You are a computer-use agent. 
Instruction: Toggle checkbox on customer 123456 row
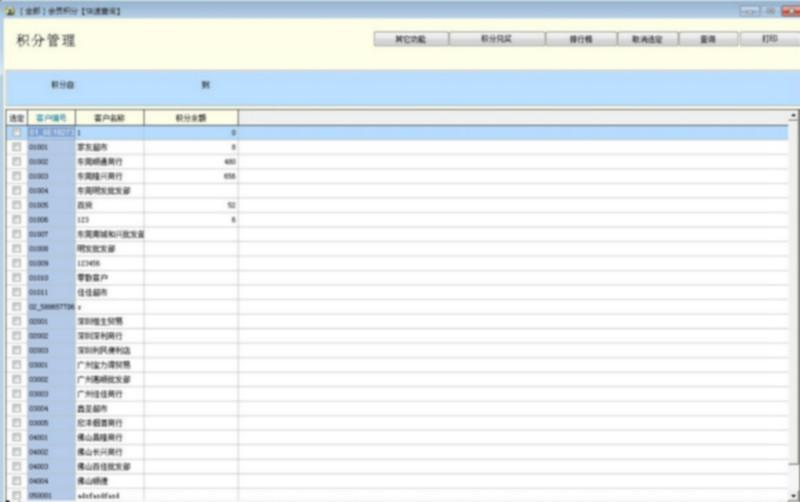(16, 263)
